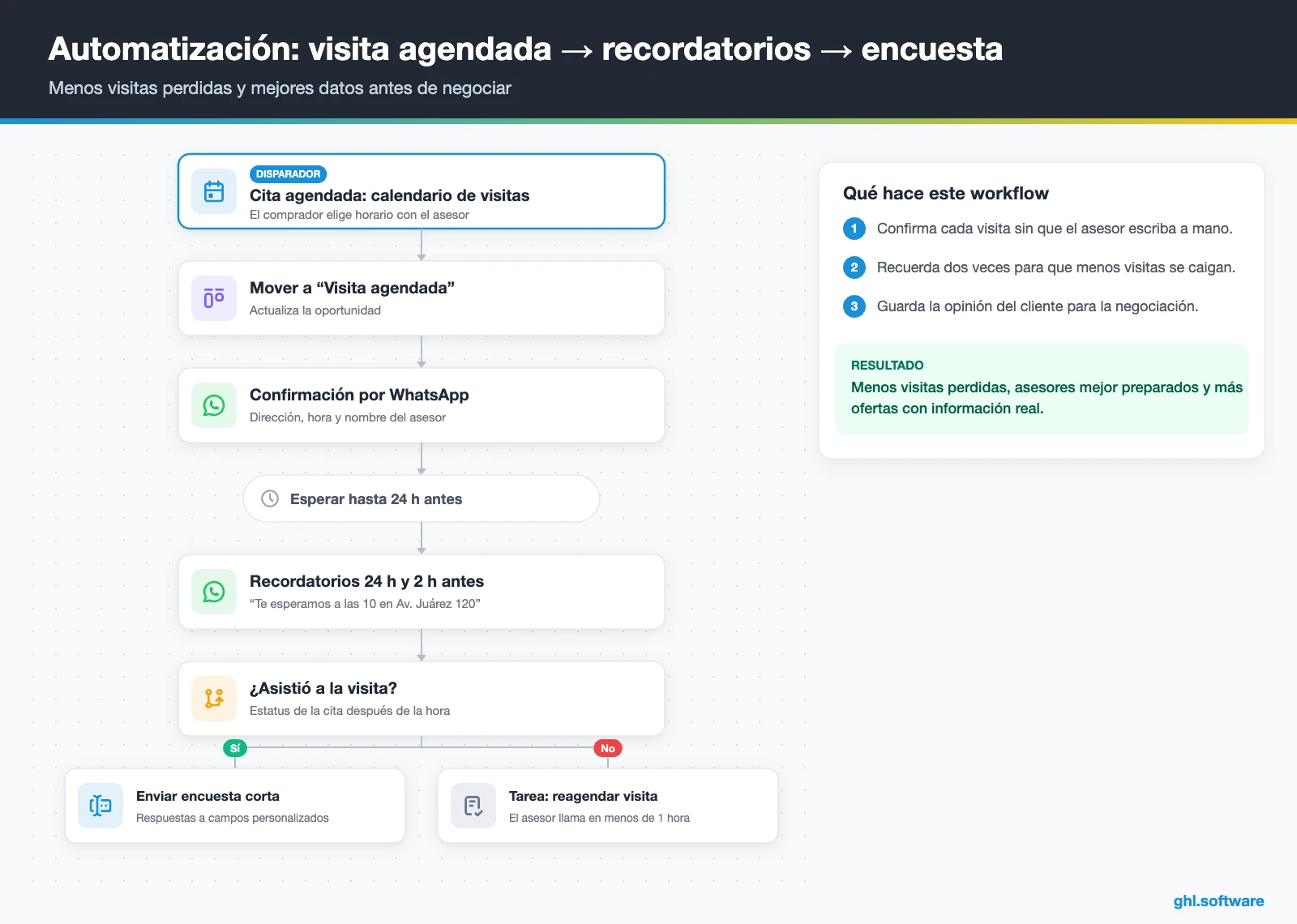Image resolution: width=1297 pixels, height=924 pixels.
Task: Click the text Guarda la opinión del cliente para la negociación
Action: click(x=1038, y=306)
